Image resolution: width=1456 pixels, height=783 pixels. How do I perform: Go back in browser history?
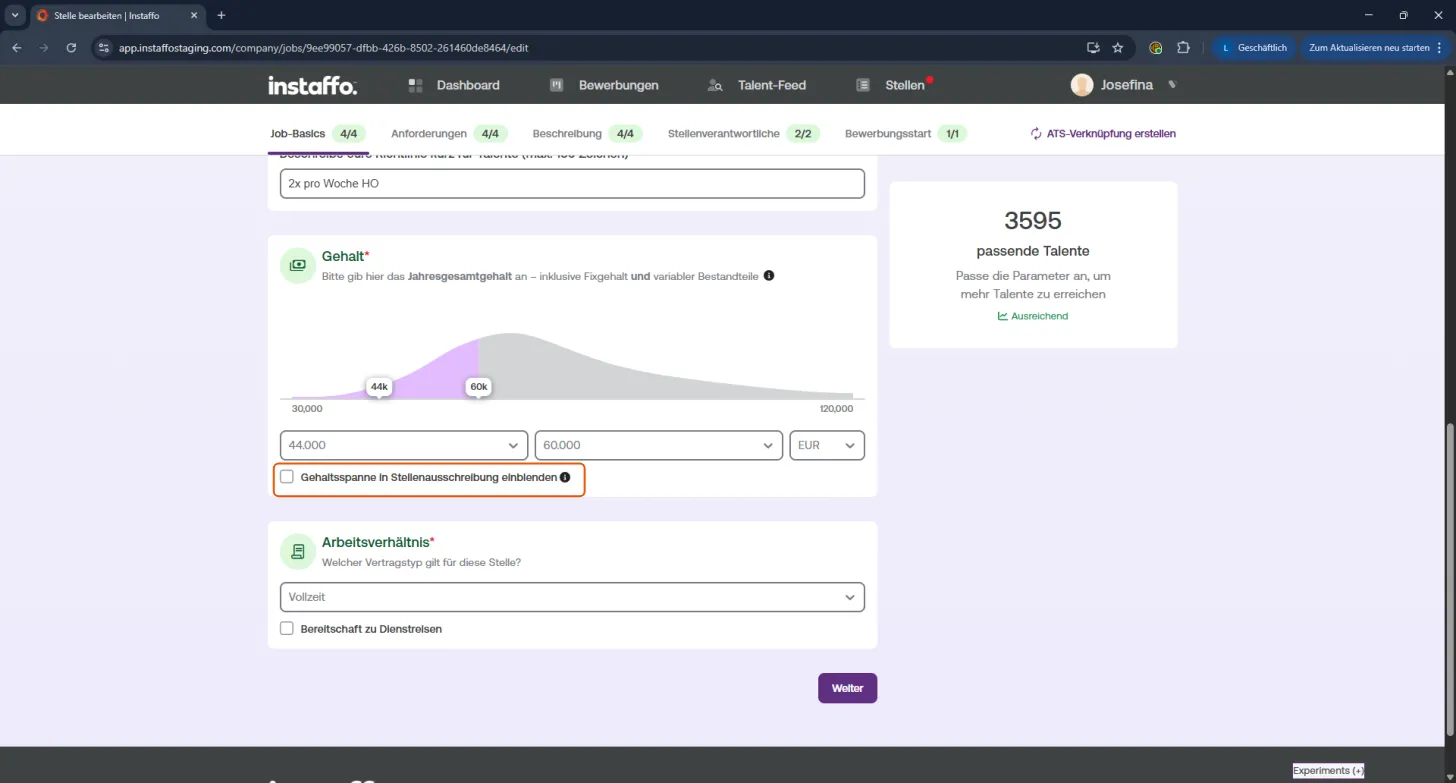17,47
